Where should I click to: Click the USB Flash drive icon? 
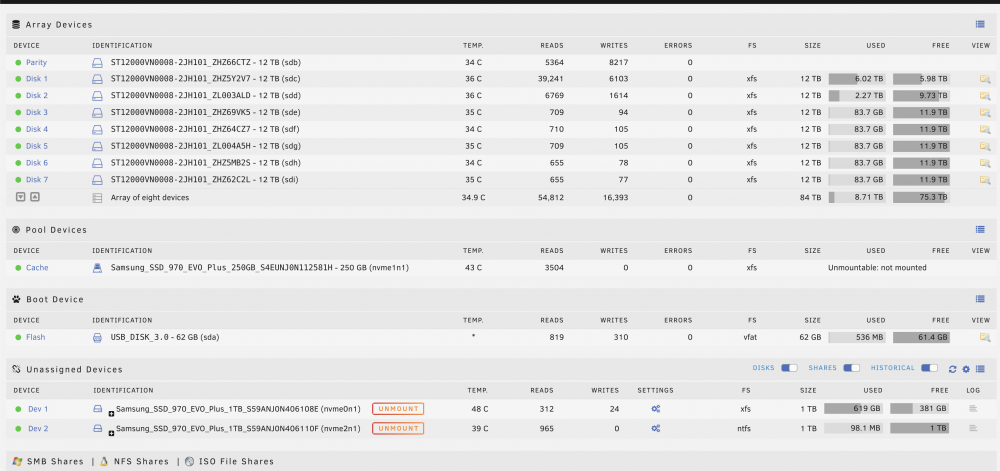pos(97,337)
